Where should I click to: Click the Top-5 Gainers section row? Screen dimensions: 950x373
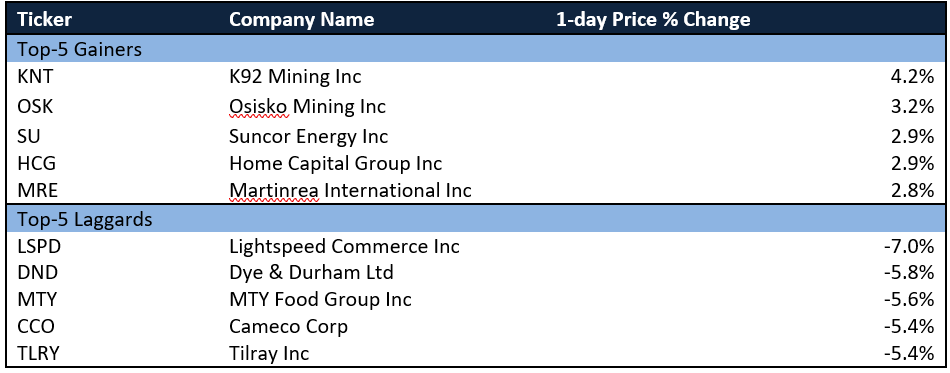pyautogui.click(x=475, y=48)
